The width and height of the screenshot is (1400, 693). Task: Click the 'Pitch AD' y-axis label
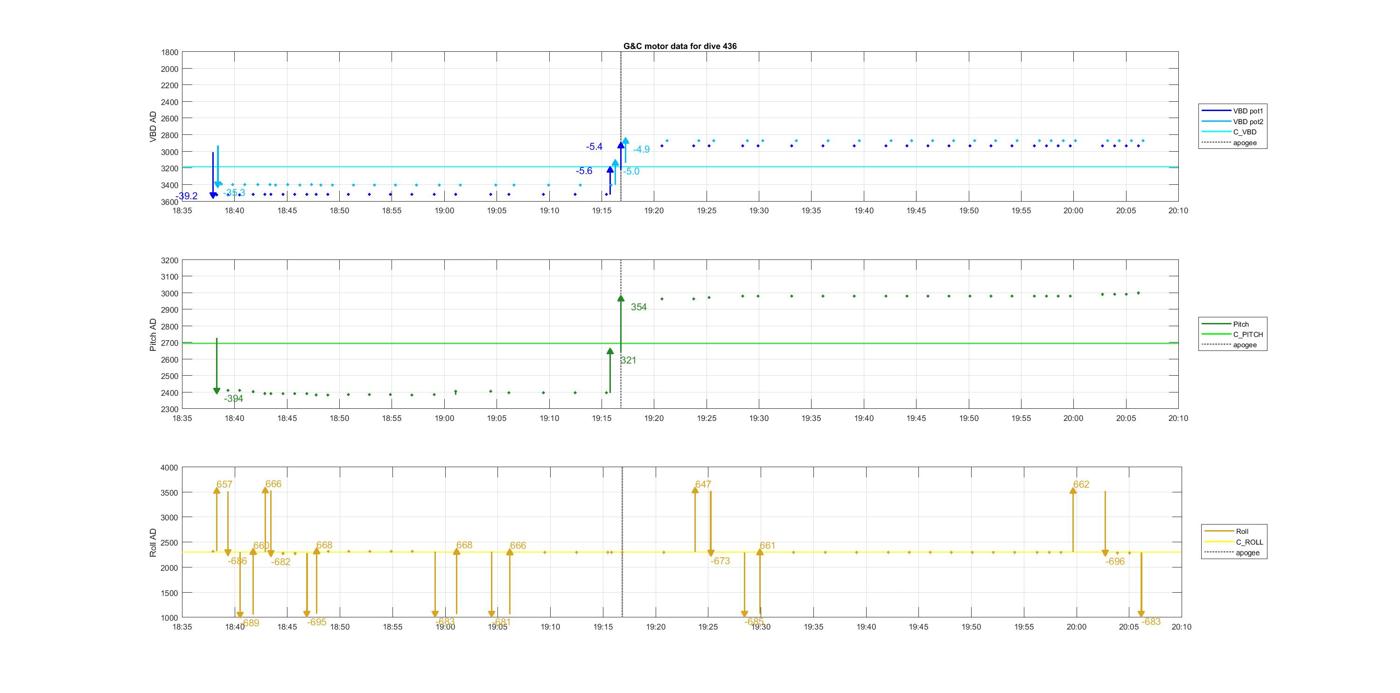coord(153,334)
